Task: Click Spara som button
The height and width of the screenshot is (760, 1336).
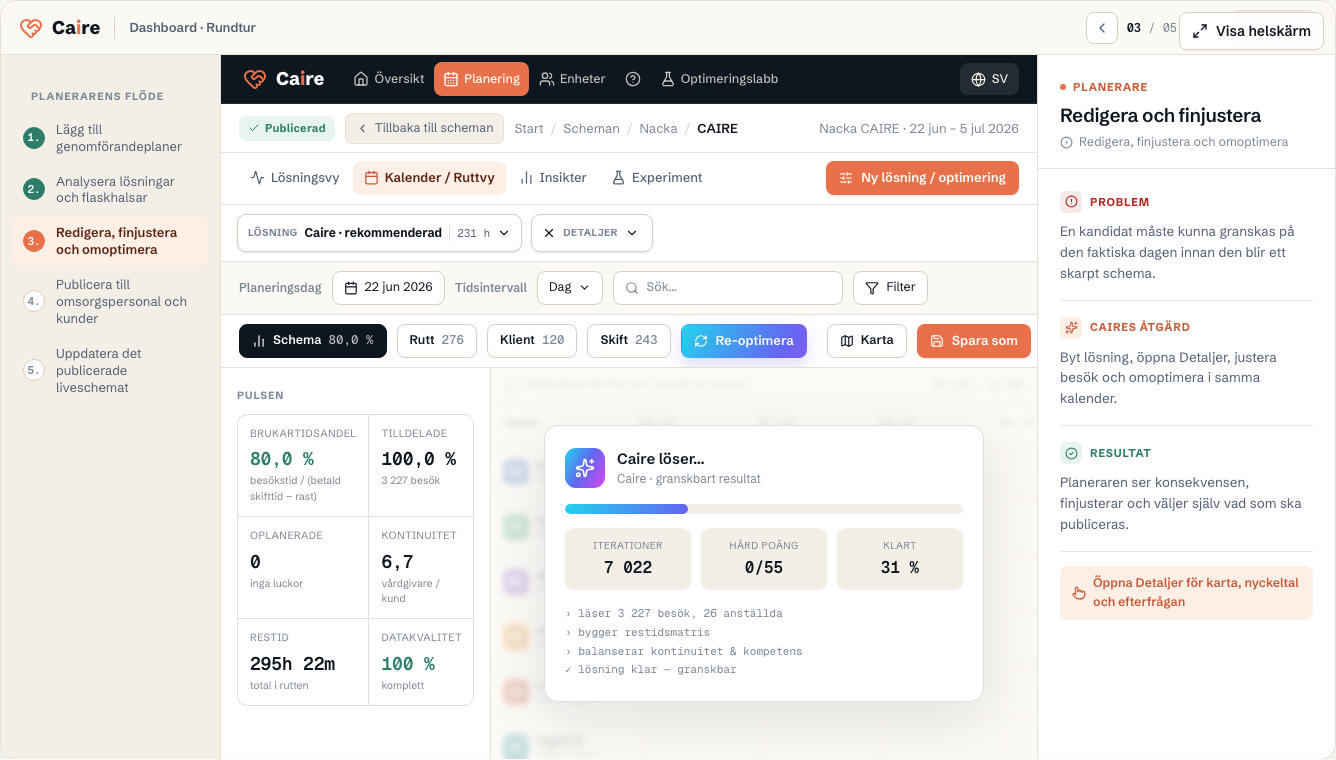Action: (974, 341)
